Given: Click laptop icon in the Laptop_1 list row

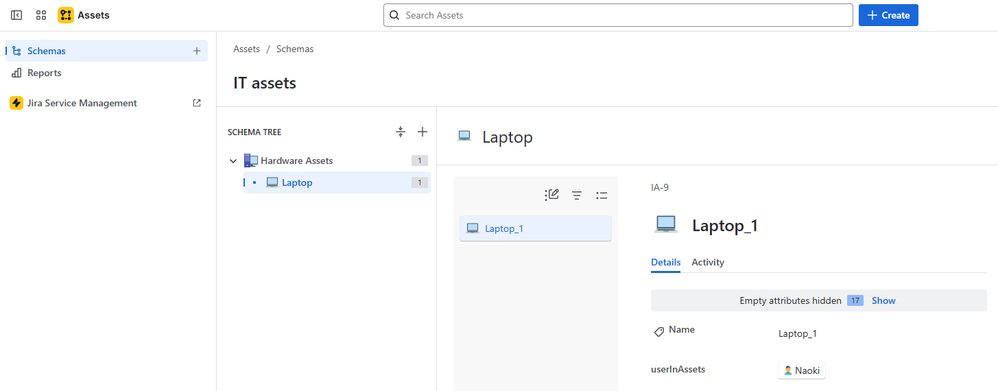Looking at the screenshot, I should tap(472, 229).
